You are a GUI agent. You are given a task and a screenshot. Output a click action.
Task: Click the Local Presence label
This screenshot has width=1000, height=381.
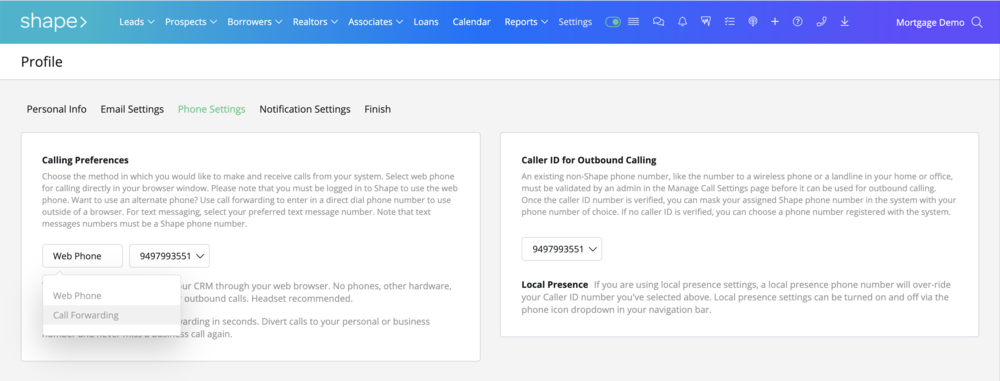coord(555,285)
